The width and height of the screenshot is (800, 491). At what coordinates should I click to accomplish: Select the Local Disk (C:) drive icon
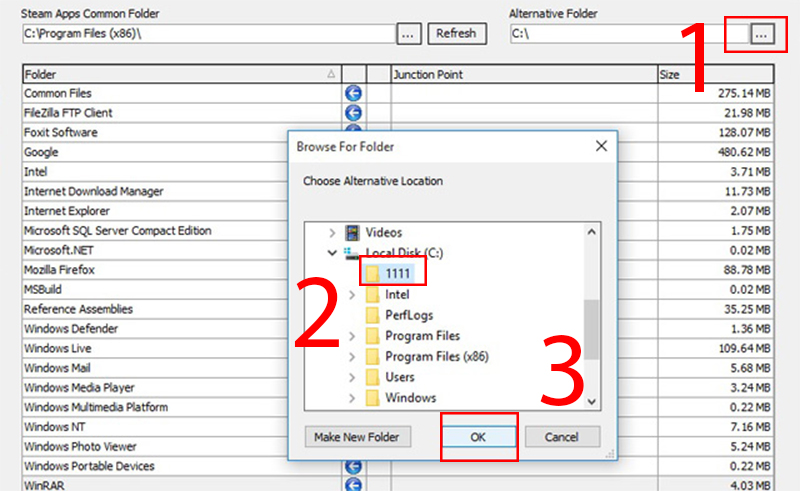[351, 253]
